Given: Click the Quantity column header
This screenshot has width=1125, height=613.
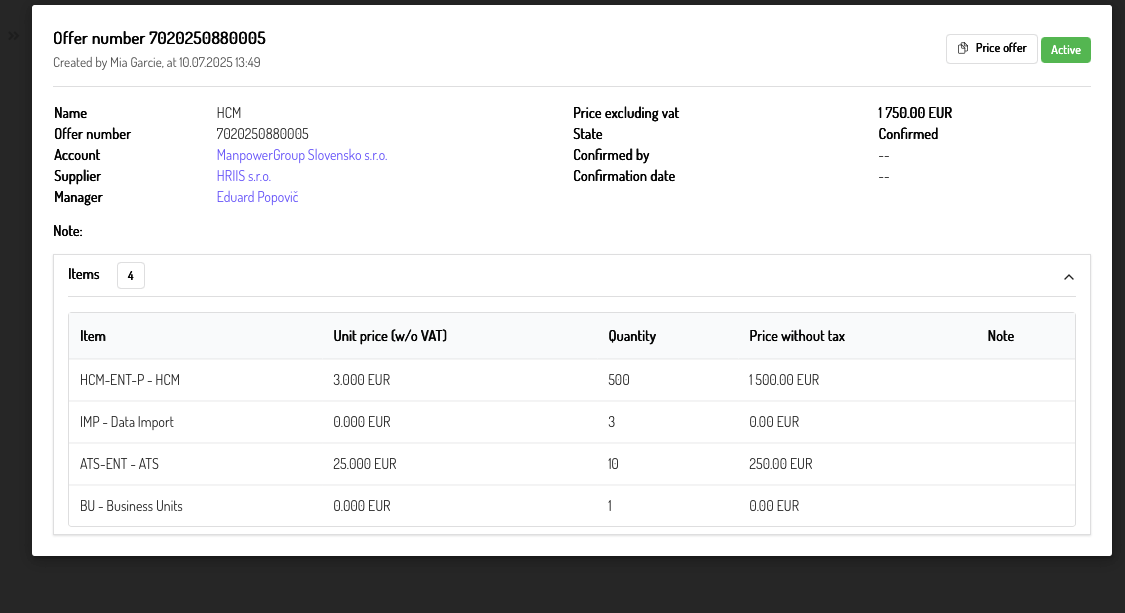Looking at the screenshot, I should (x=631, y=336).
